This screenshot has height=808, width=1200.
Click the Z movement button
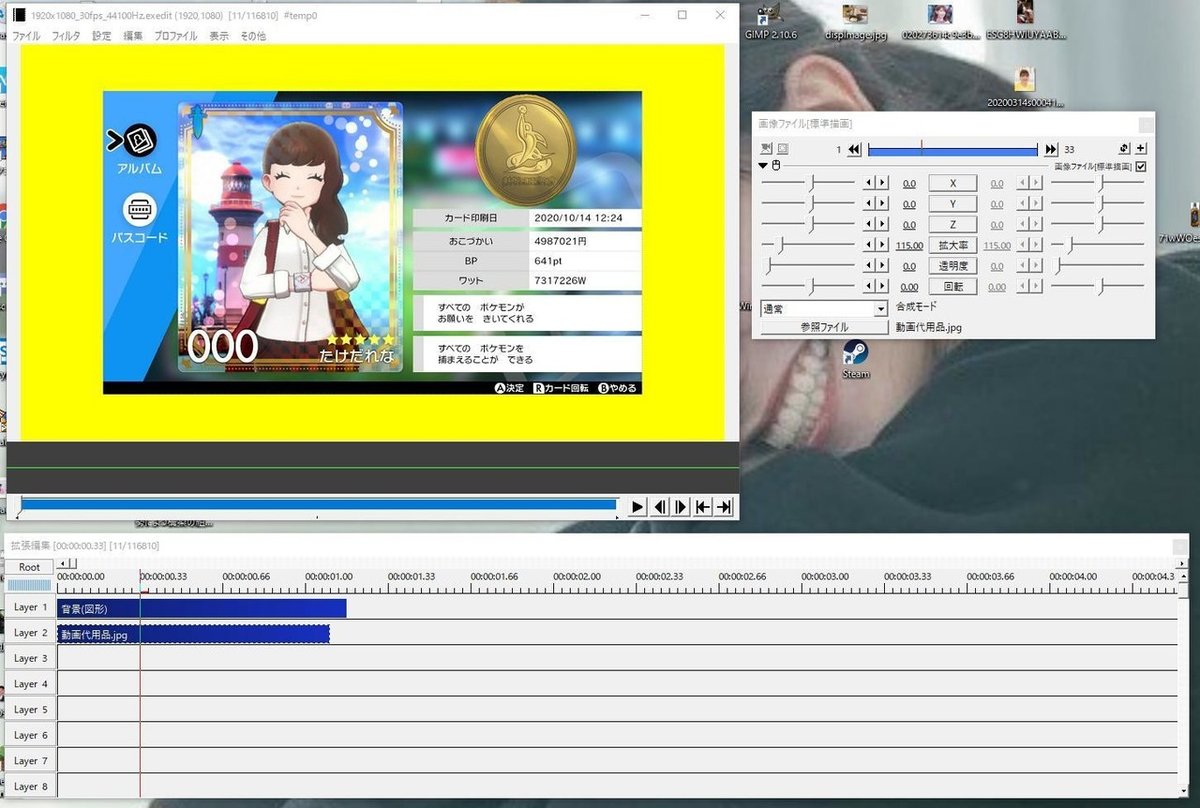[x=953, y=225]
